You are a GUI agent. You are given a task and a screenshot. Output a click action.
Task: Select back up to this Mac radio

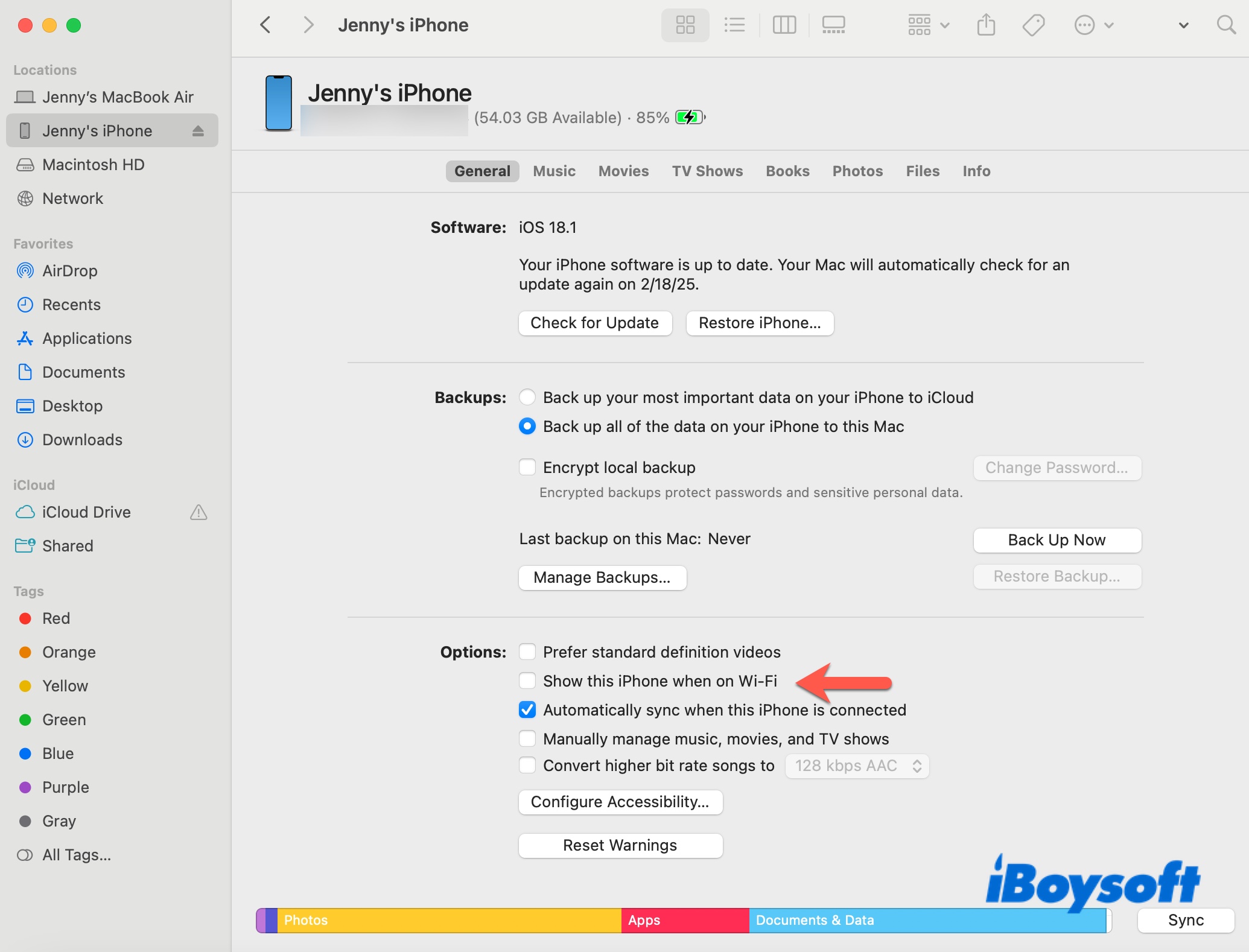527,427
